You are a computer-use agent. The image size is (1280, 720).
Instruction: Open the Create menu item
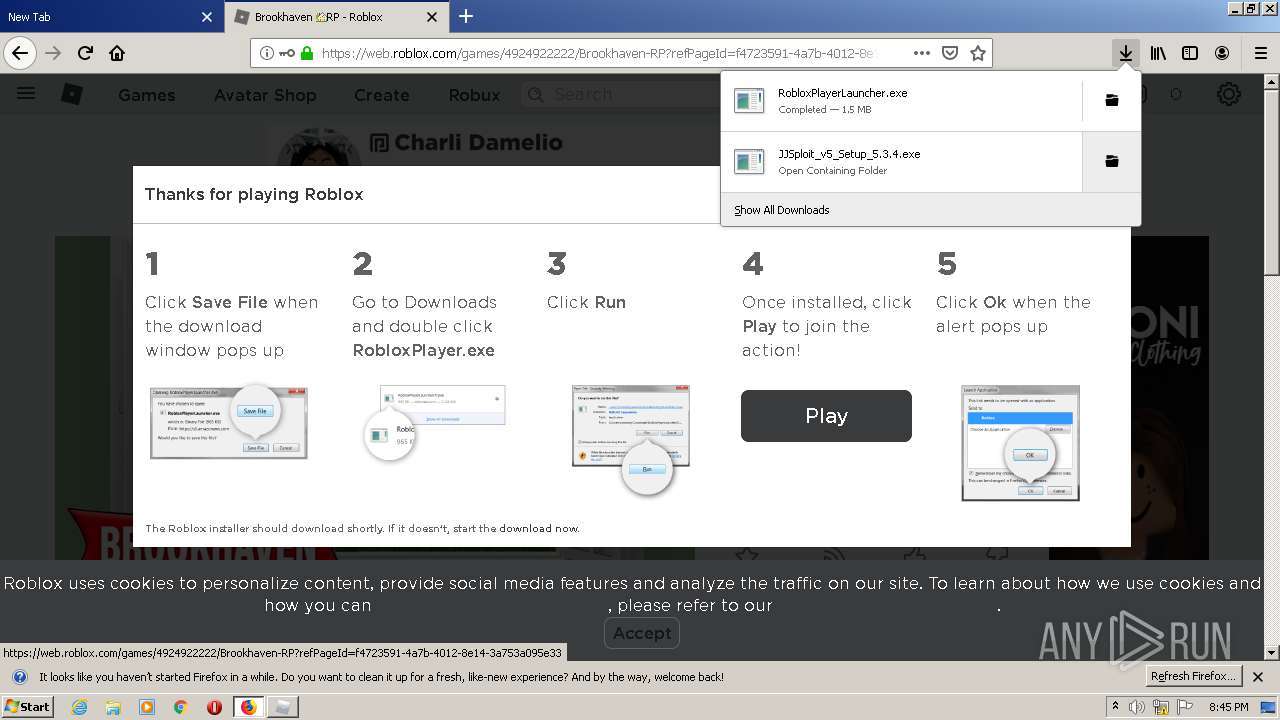coord(381,95)
